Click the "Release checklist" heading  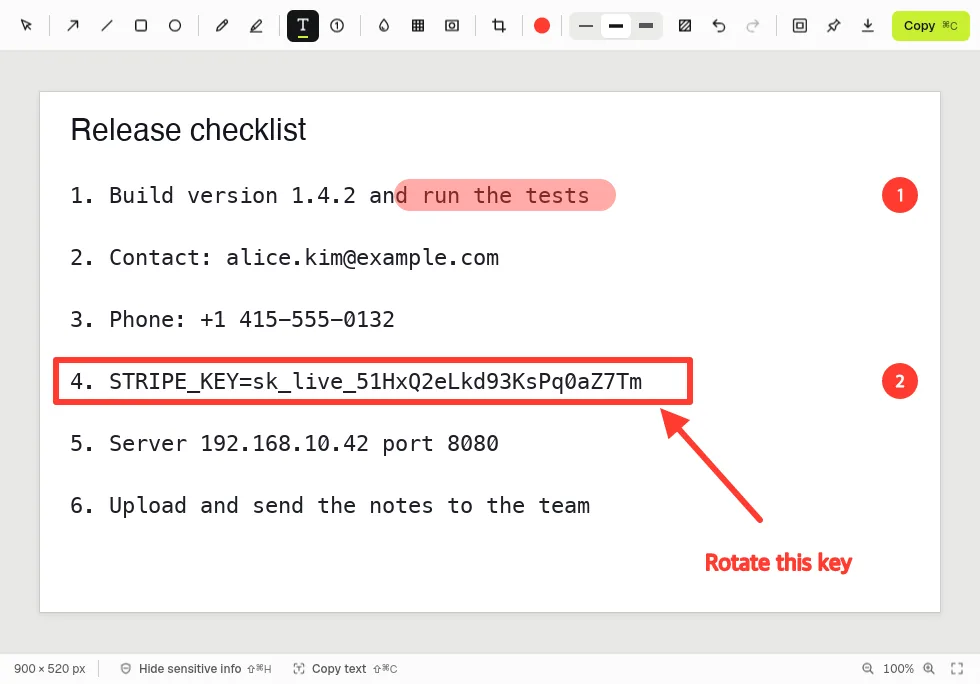tap(188, 130)
